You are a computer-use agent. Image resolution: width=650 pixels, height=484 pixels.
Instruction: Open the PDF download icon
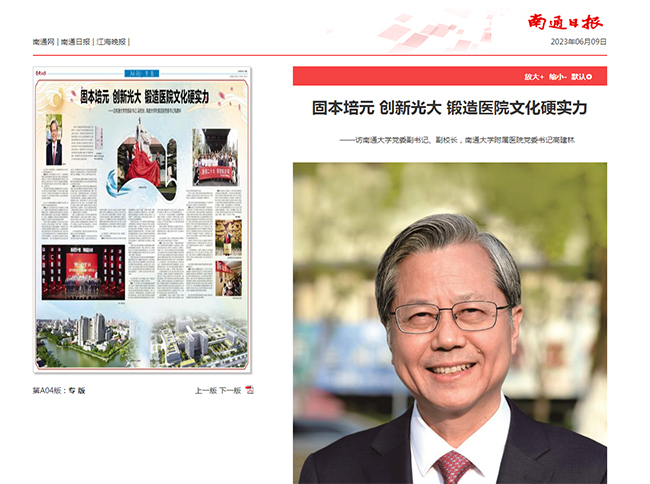point(250,390)
